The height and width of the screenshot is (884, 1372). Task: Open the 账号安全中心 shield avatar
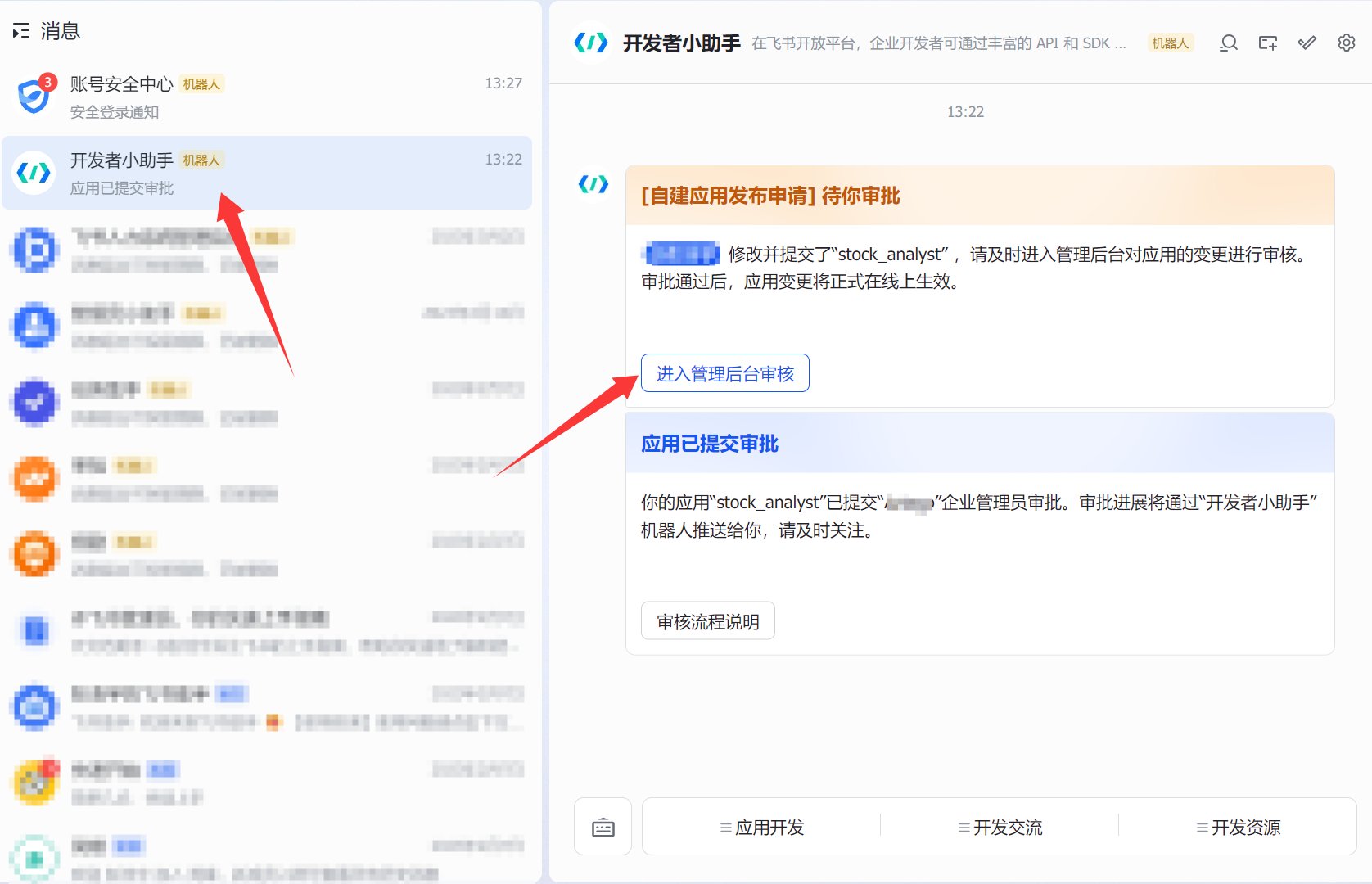34,96
